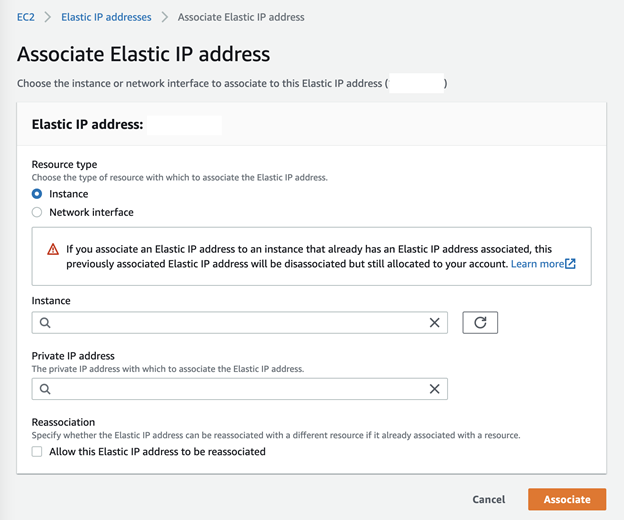Click the refresh instances icon button
Screen dimensions: 624x520
pos(480,323)
